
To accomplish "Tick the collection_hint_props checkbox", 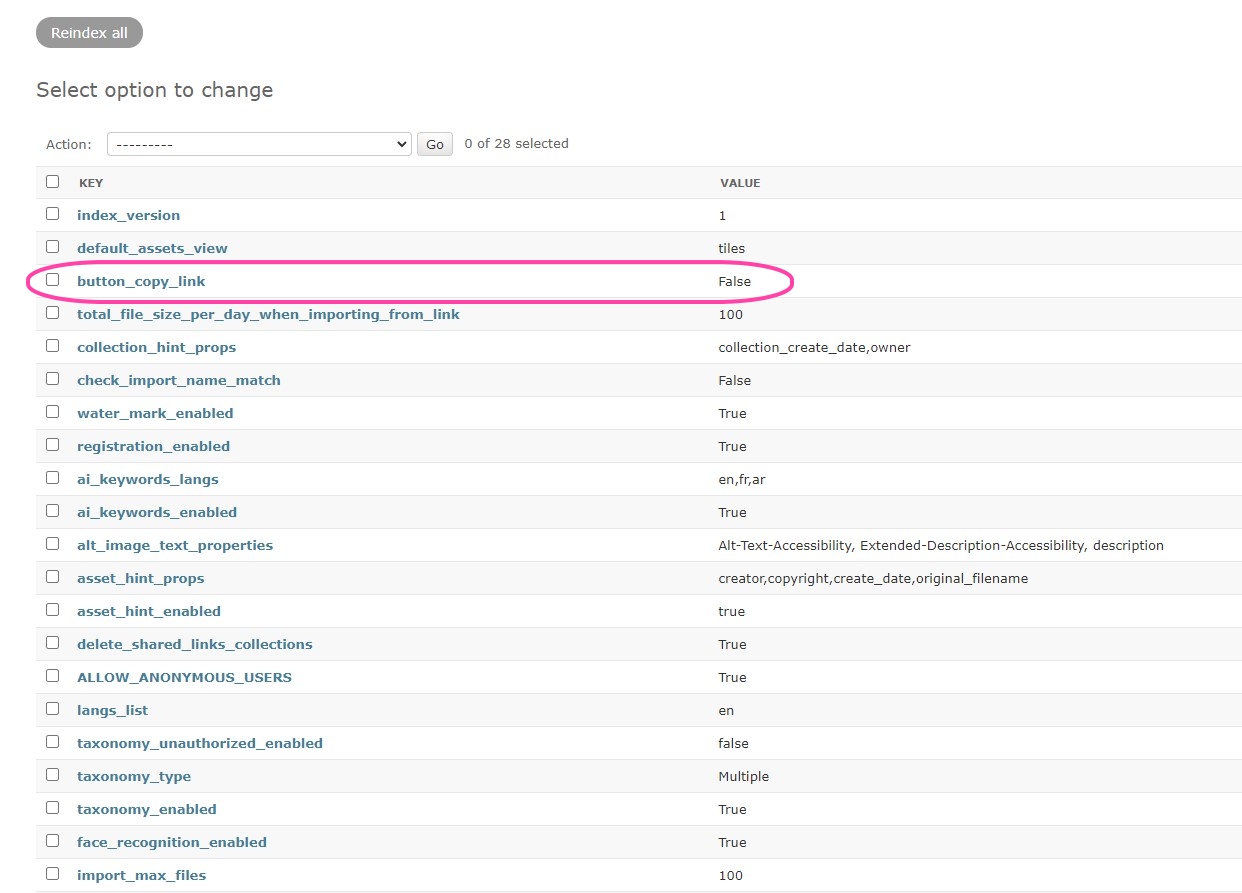I will (53, 346).
